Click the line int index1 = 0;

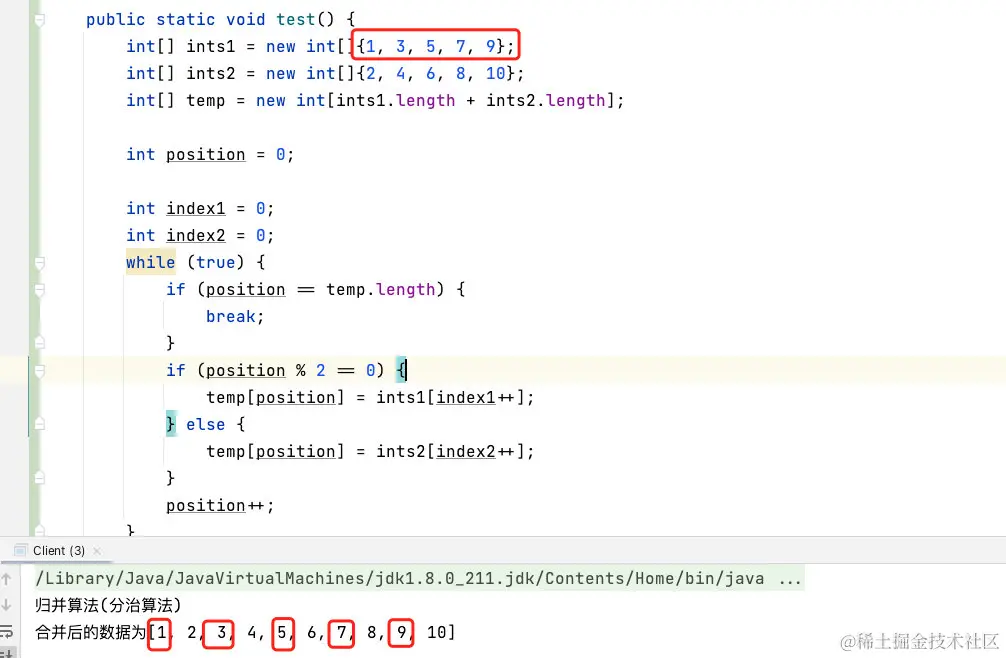(200, 208)
